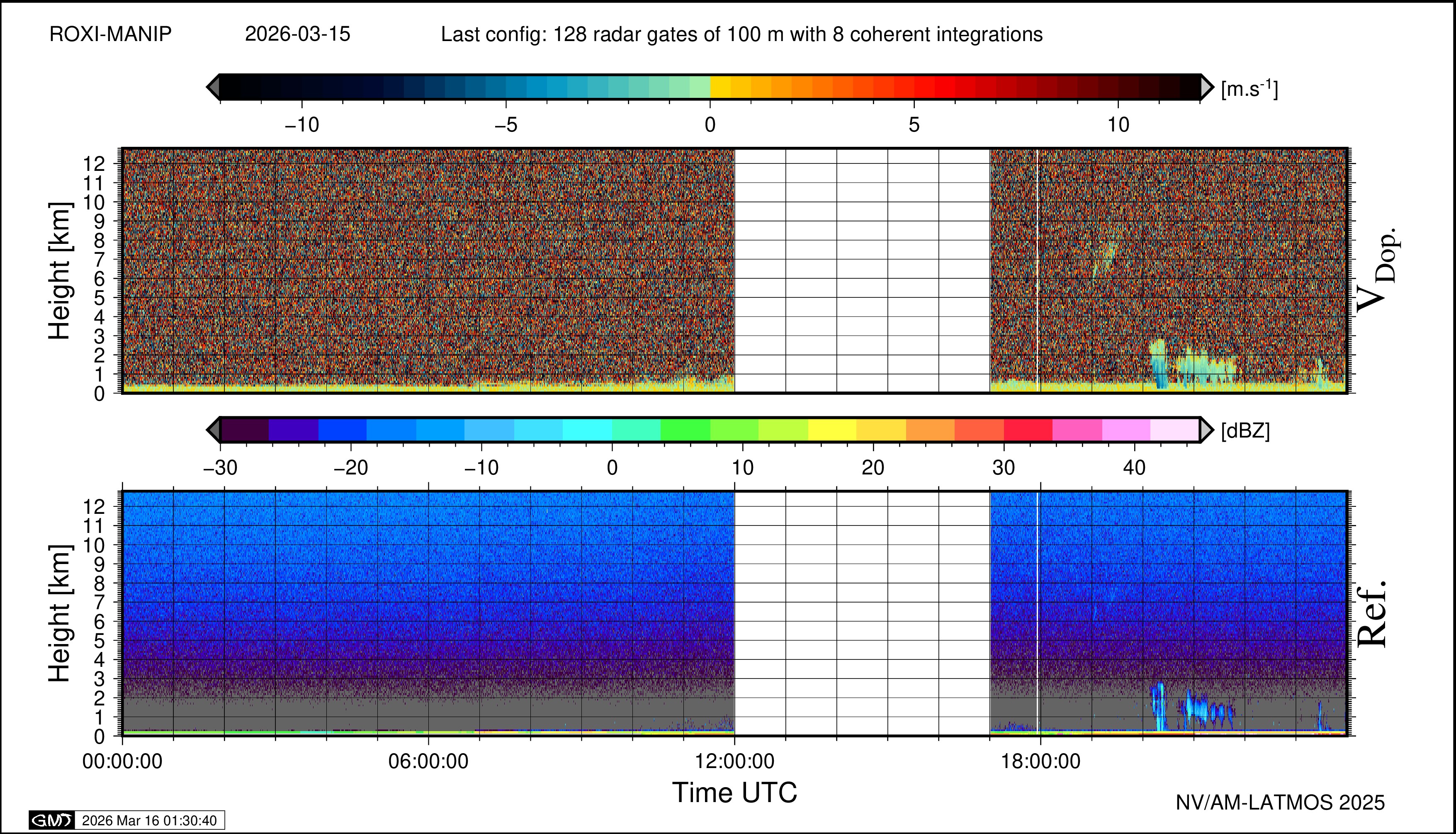
Task: Click the velocity colorbar left arrow
Action: coord(213,87)
